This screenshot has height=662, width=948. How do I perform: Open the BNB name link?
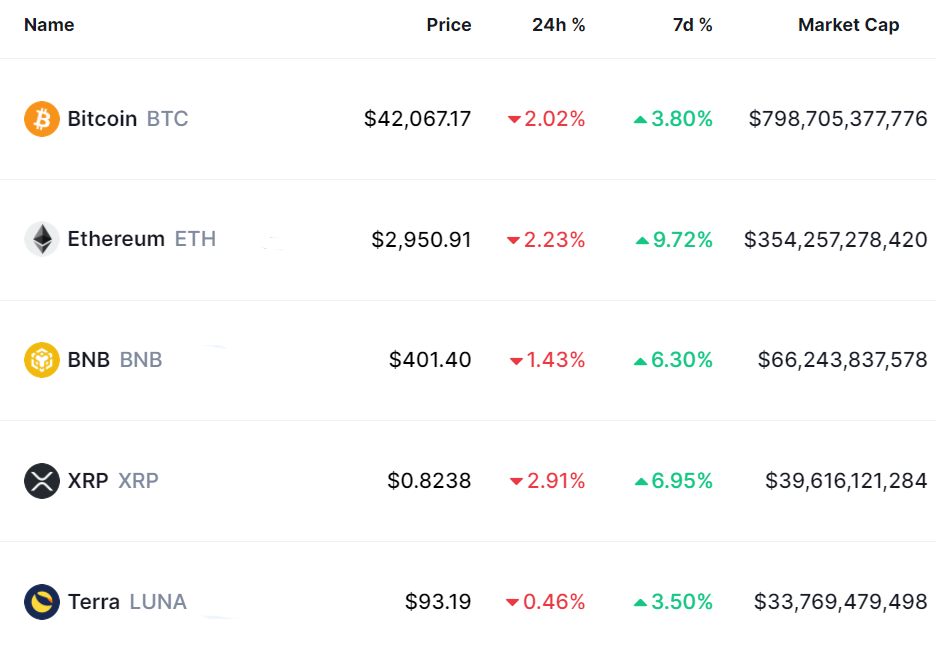pos(89,360)
